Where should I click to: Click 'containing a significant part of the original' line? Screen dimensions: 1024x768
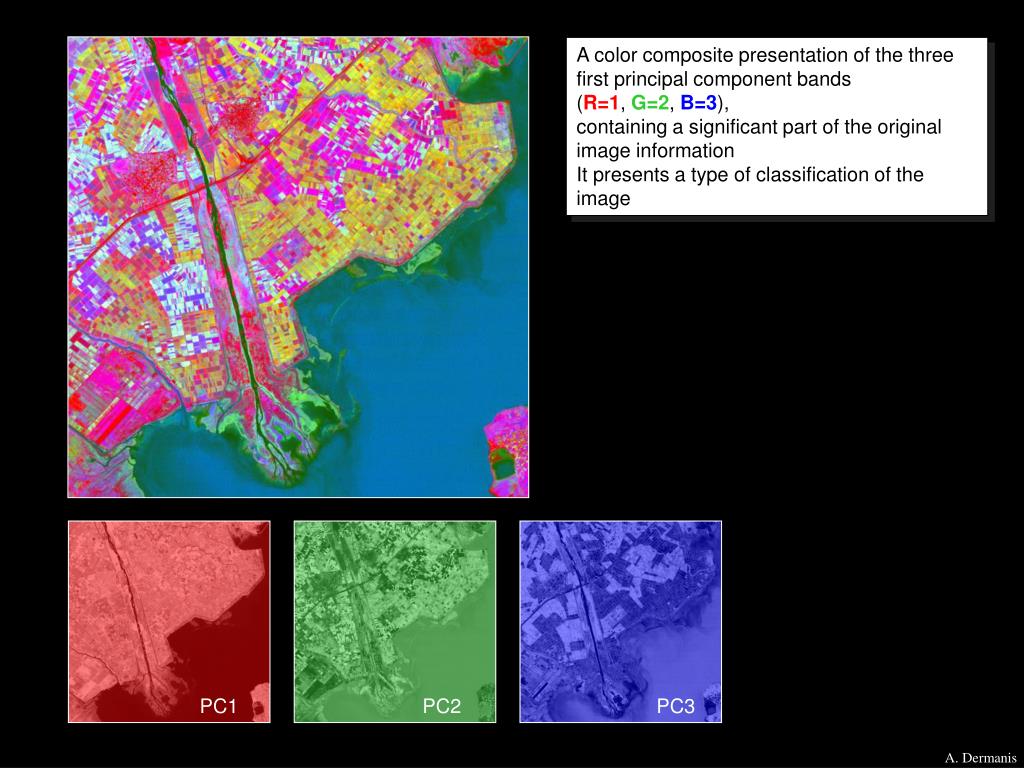pyautogui.click(x=759, y=127)
